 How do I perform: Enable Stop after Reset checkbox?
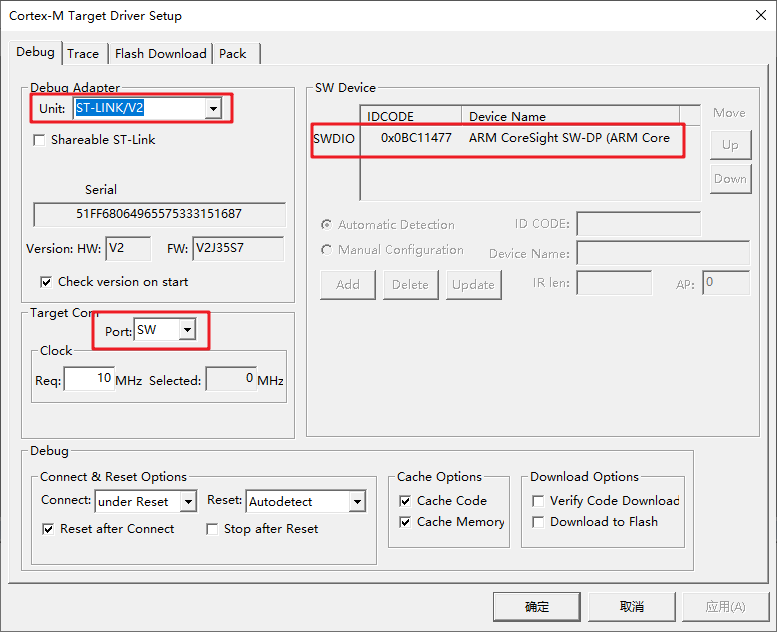click(x=212, y=529)
